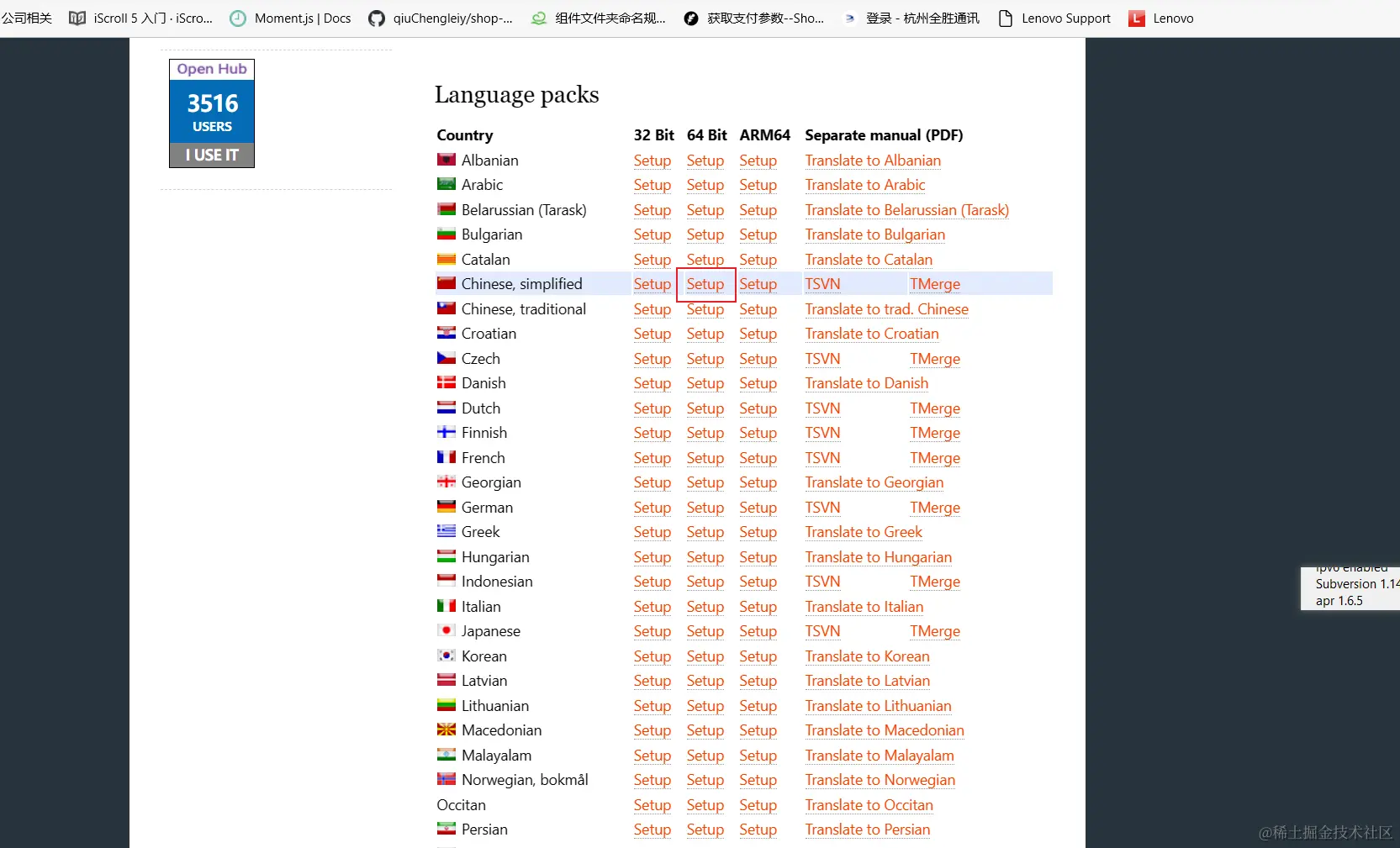Download Chinese simplified ARM64 Setup

point(758,284)
